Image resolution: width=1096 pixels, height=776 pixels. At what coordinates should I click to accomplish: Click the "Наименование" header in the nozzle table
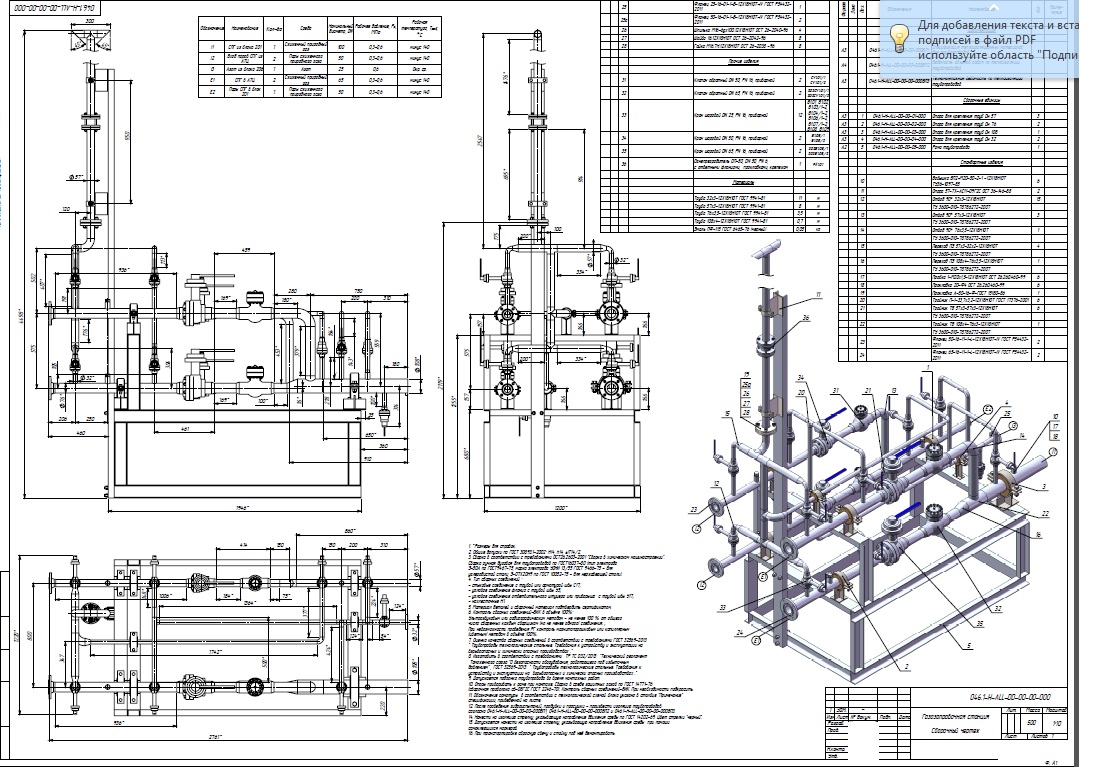[244, 29]
